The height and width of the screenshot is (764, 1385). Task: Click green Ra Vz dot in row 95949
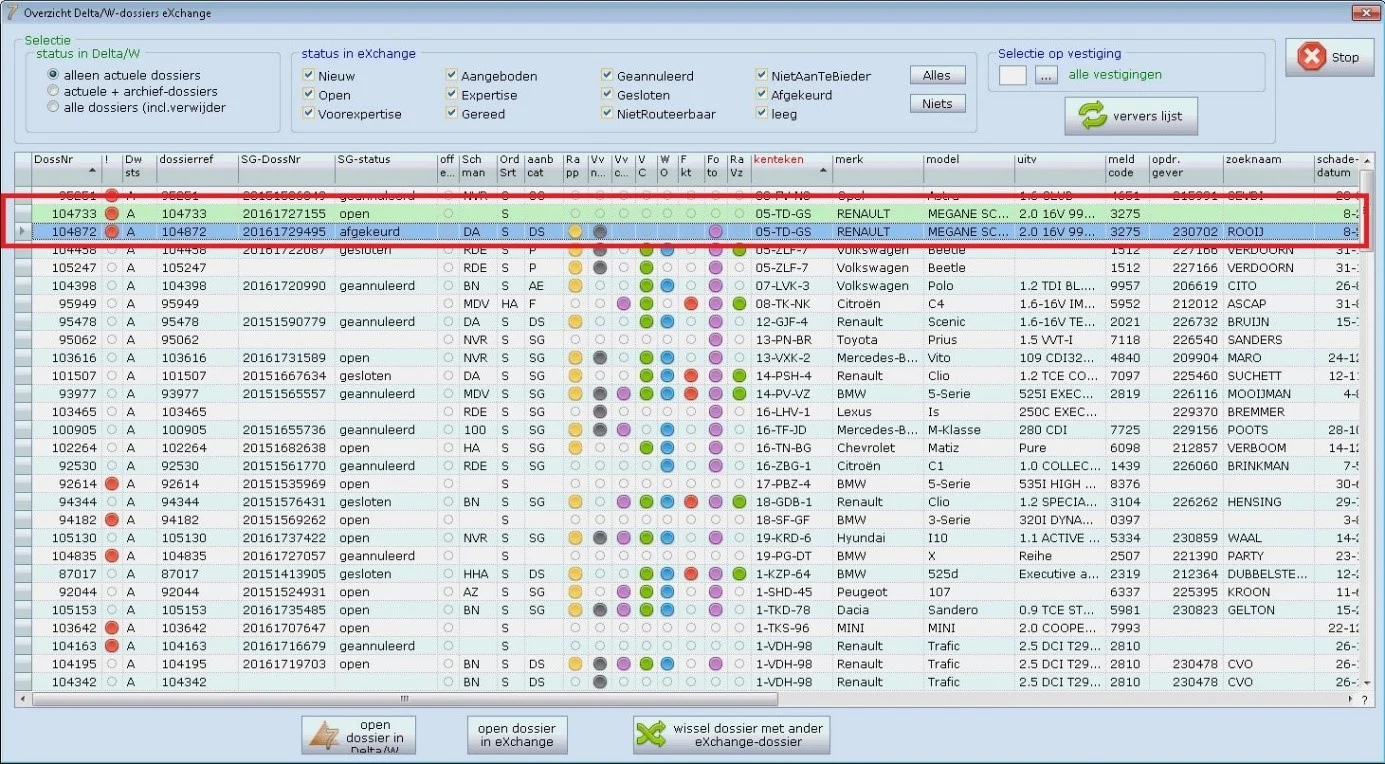739,304
